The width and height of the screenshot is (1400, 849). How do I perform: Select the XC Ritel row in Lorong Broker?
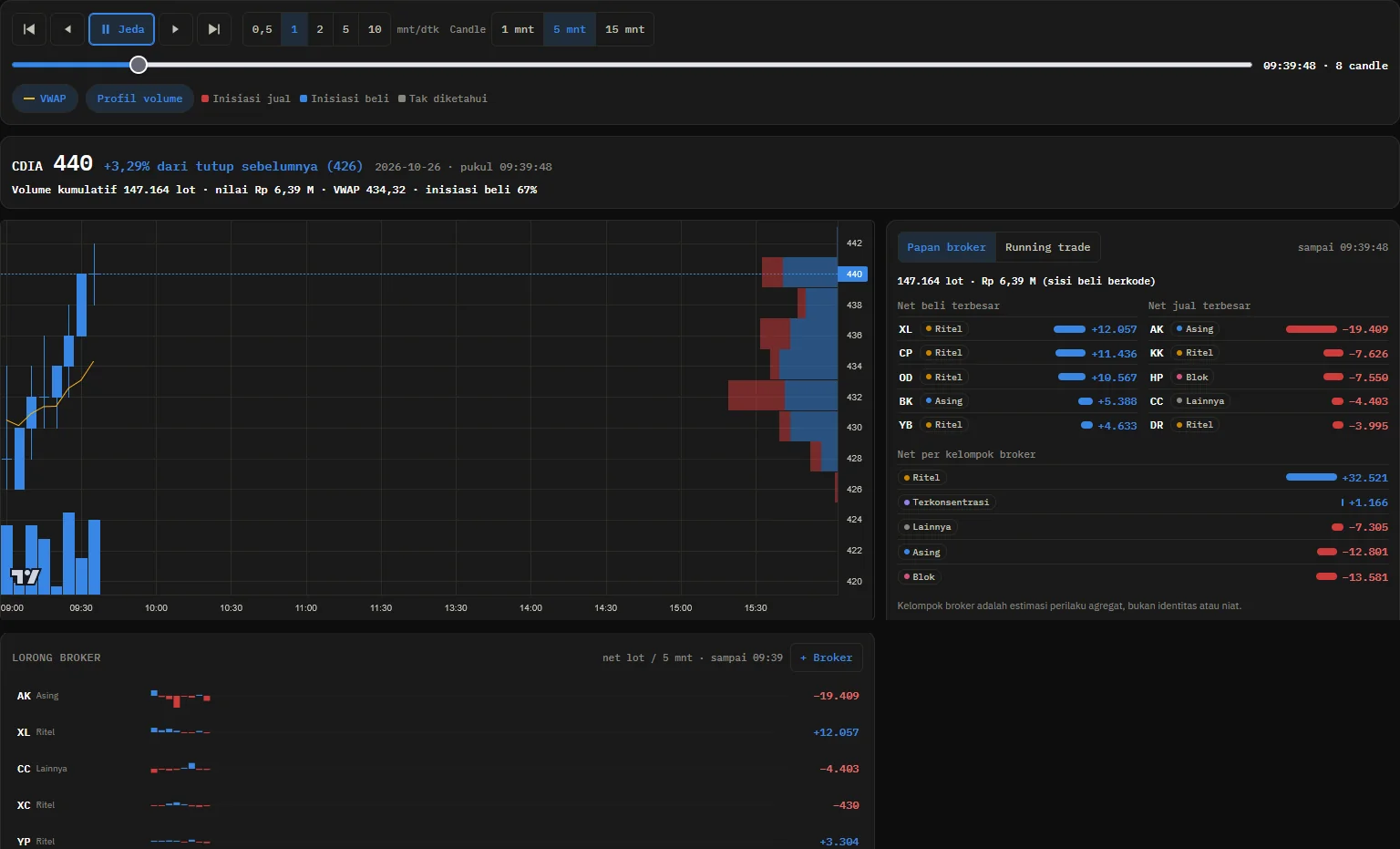(x=437, y=805)
